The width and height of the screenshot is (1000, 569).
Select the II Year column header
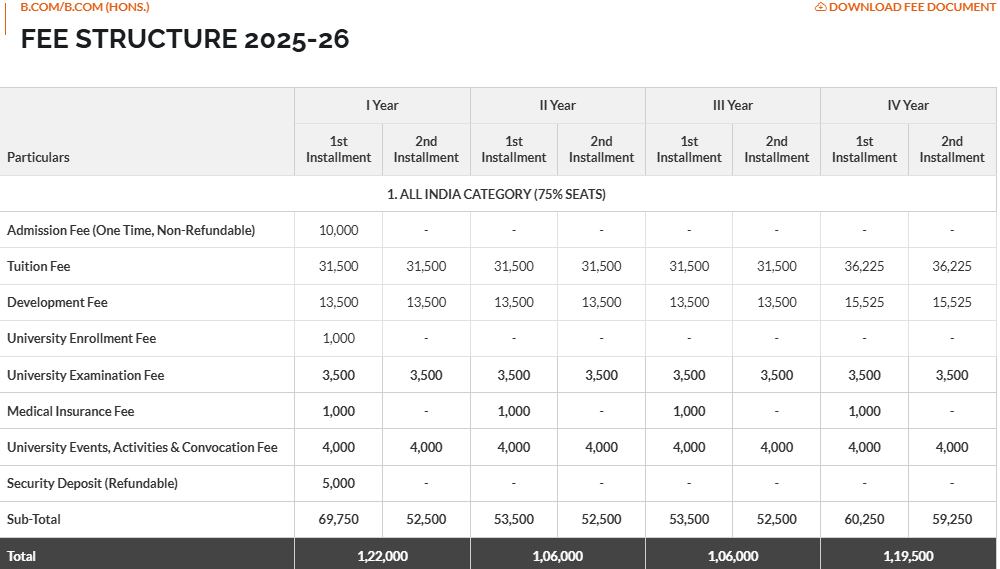tap(557, 105)
